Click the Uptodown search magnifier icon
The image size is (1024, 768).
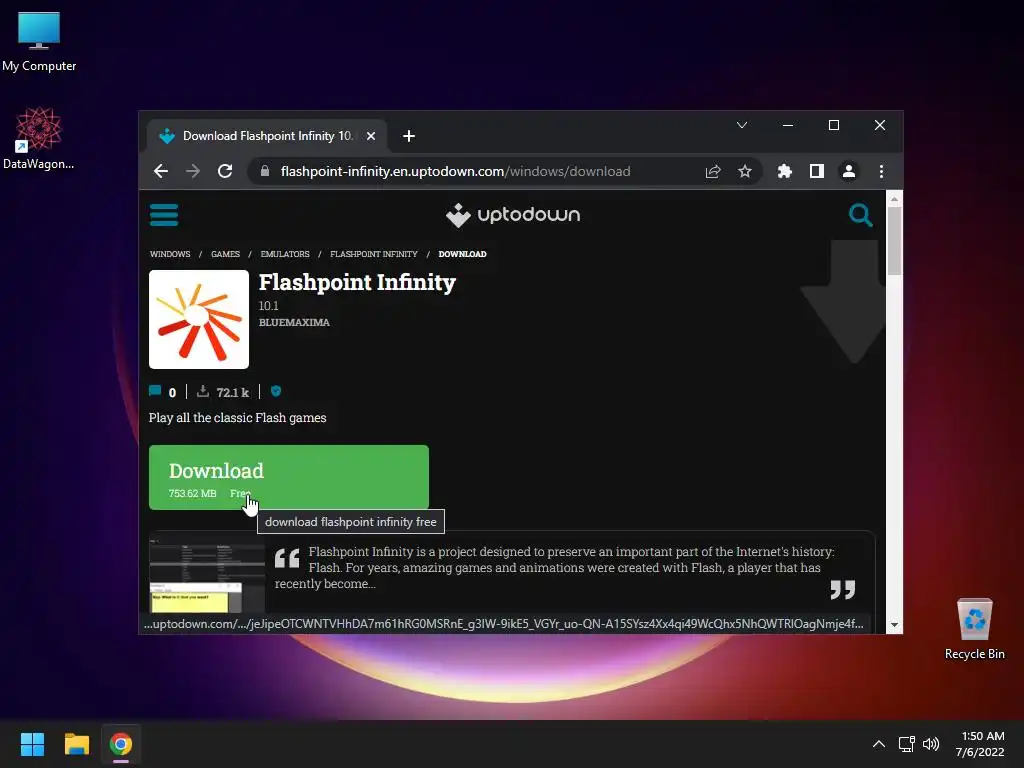click(x=860, y=215)
